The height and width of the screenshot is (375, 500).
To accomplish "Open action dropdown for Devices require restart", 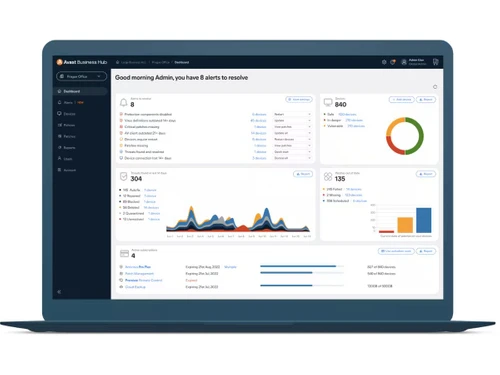I will click(292, 139).
